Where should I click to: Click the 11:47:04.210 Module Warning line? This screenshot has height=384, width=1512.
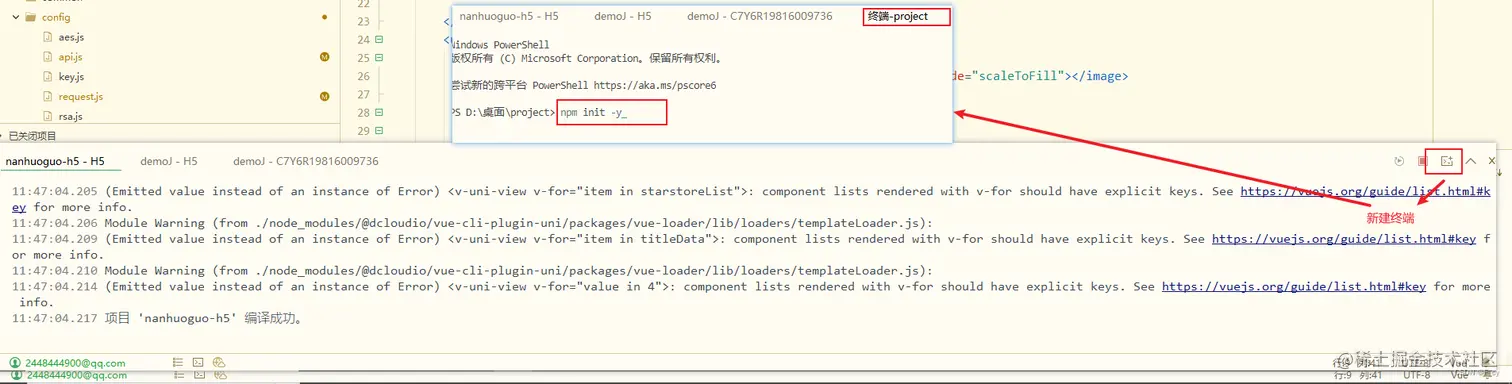[472, 271]
